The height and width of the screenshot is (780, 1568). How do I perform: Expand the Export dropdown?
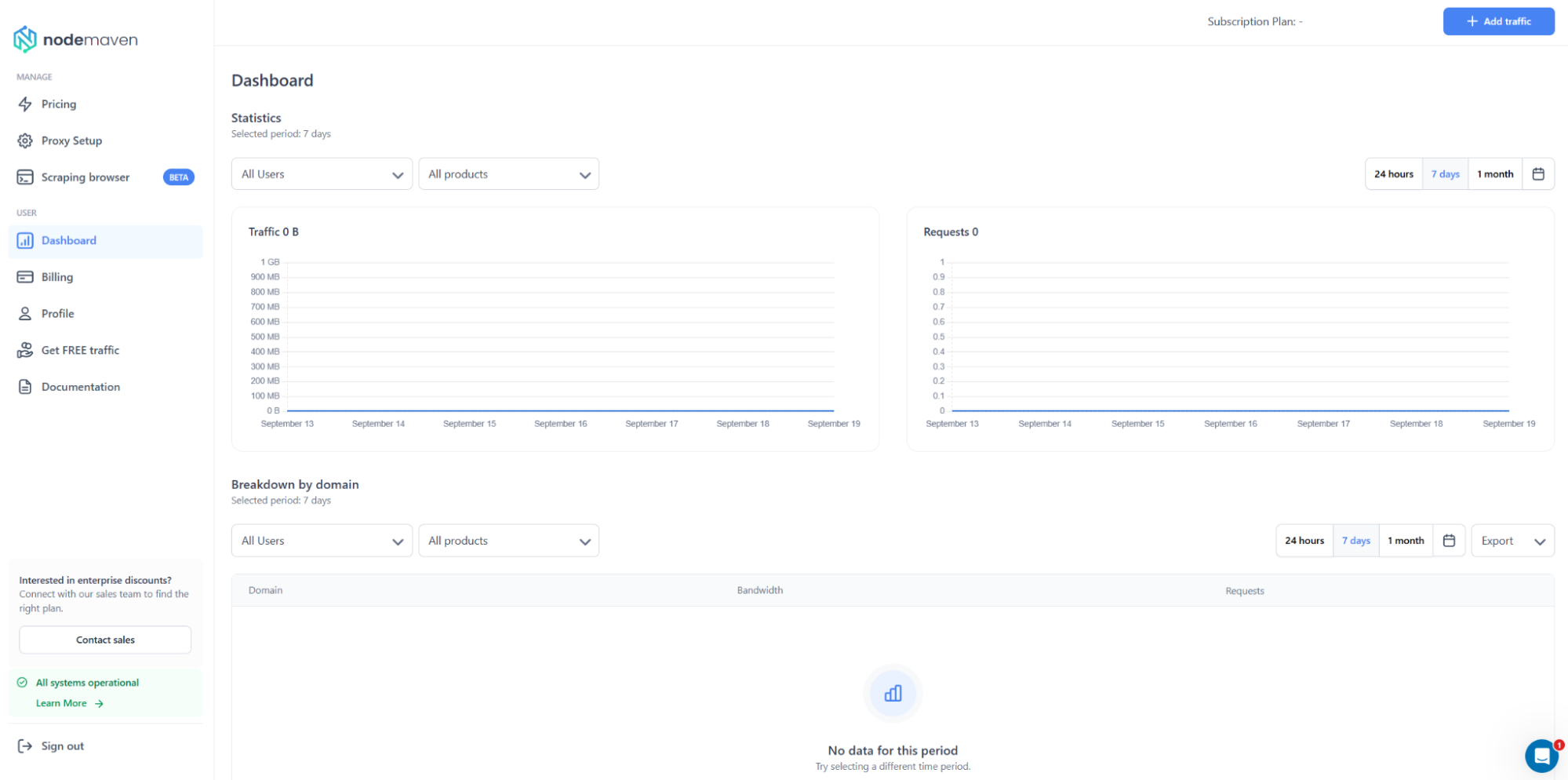point(1512,541)
